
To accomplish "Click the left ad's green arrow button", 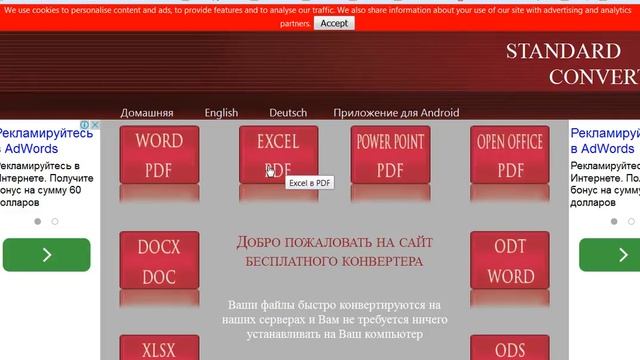I will click(47, 255).
